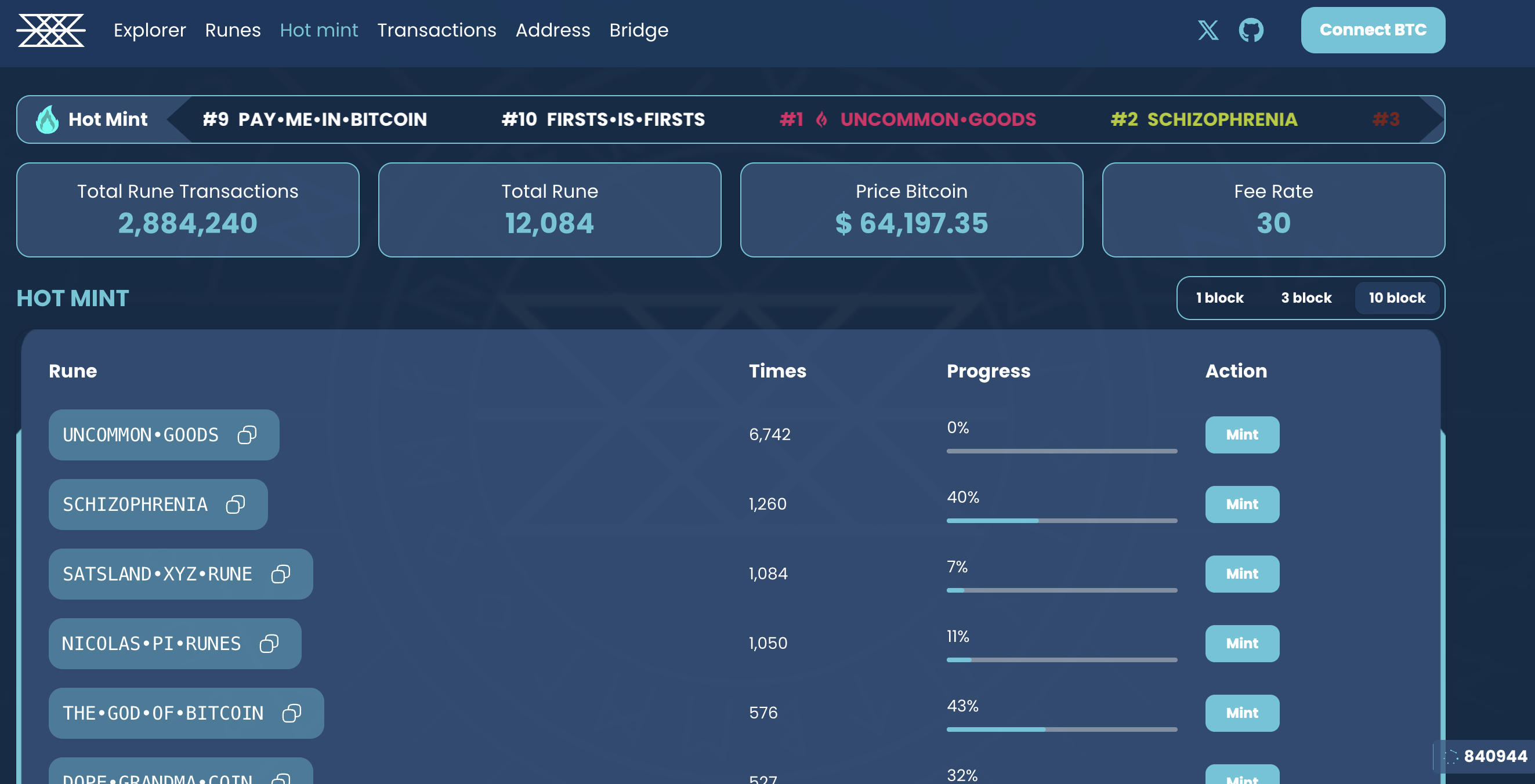
Task: Click the #1 UNCOMMON•GOODS ticker entry
Action: pos(907,119)
